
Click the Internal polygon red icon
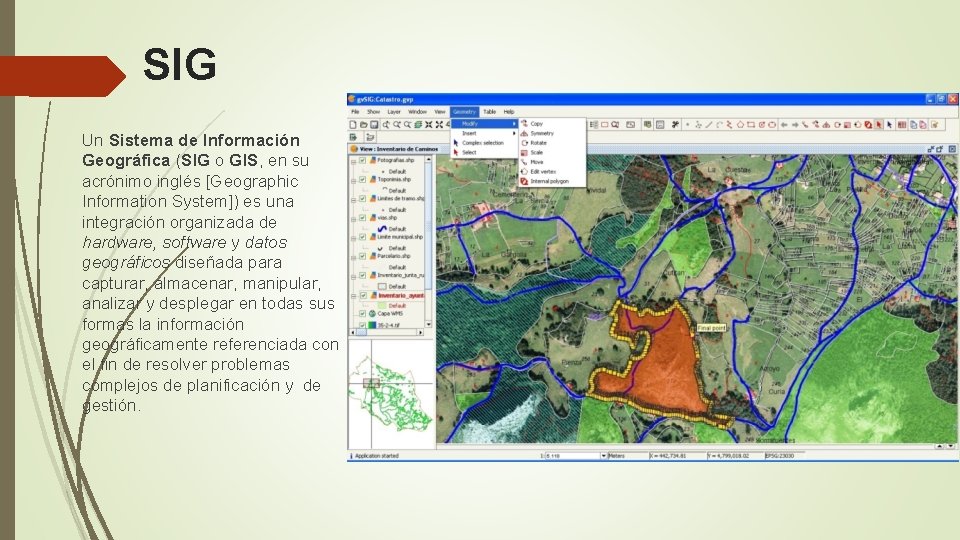tap(524, 181)
